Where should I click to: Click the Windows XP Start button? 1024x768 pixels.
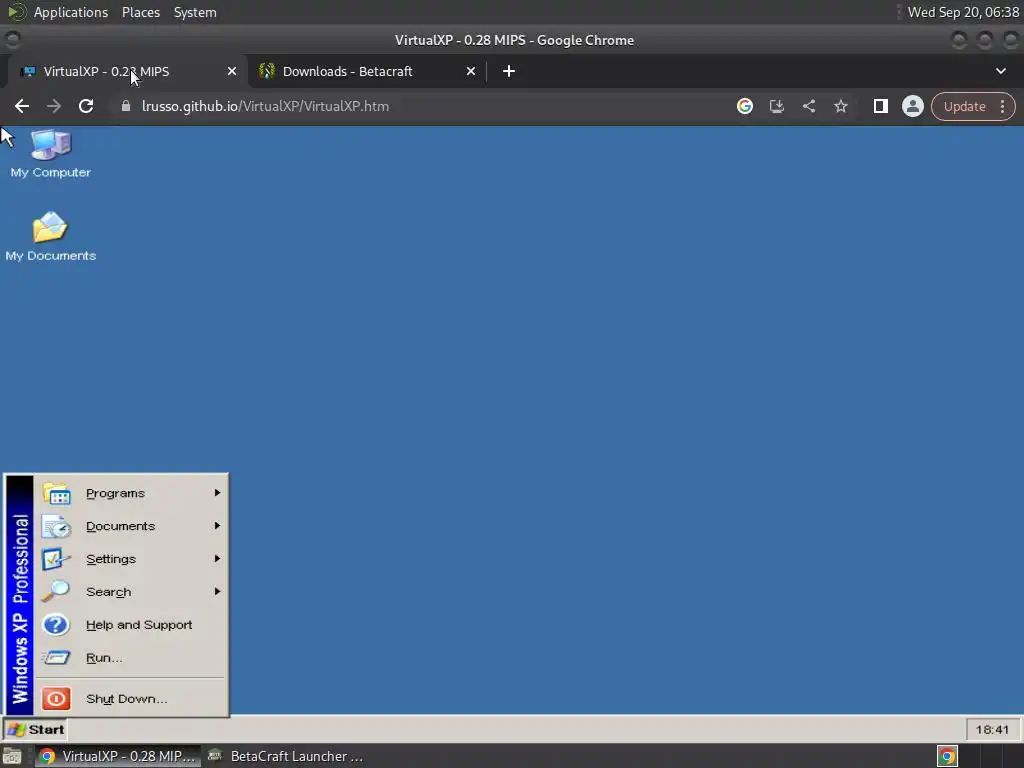pyautogui.click(x=35, y=729)
